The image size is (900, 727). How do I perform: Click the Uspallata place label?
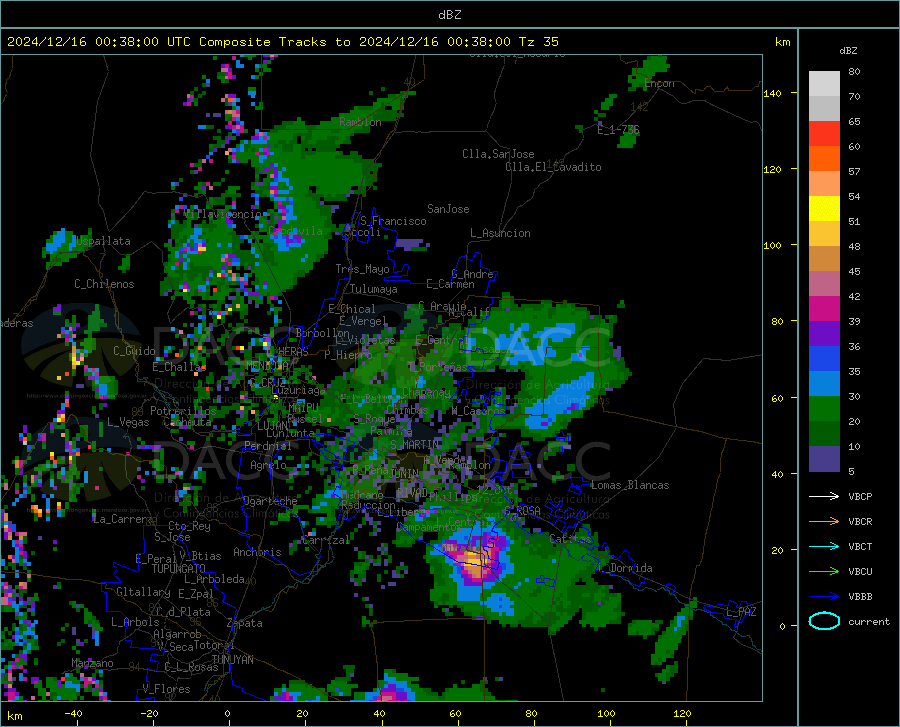click(103, 241)
